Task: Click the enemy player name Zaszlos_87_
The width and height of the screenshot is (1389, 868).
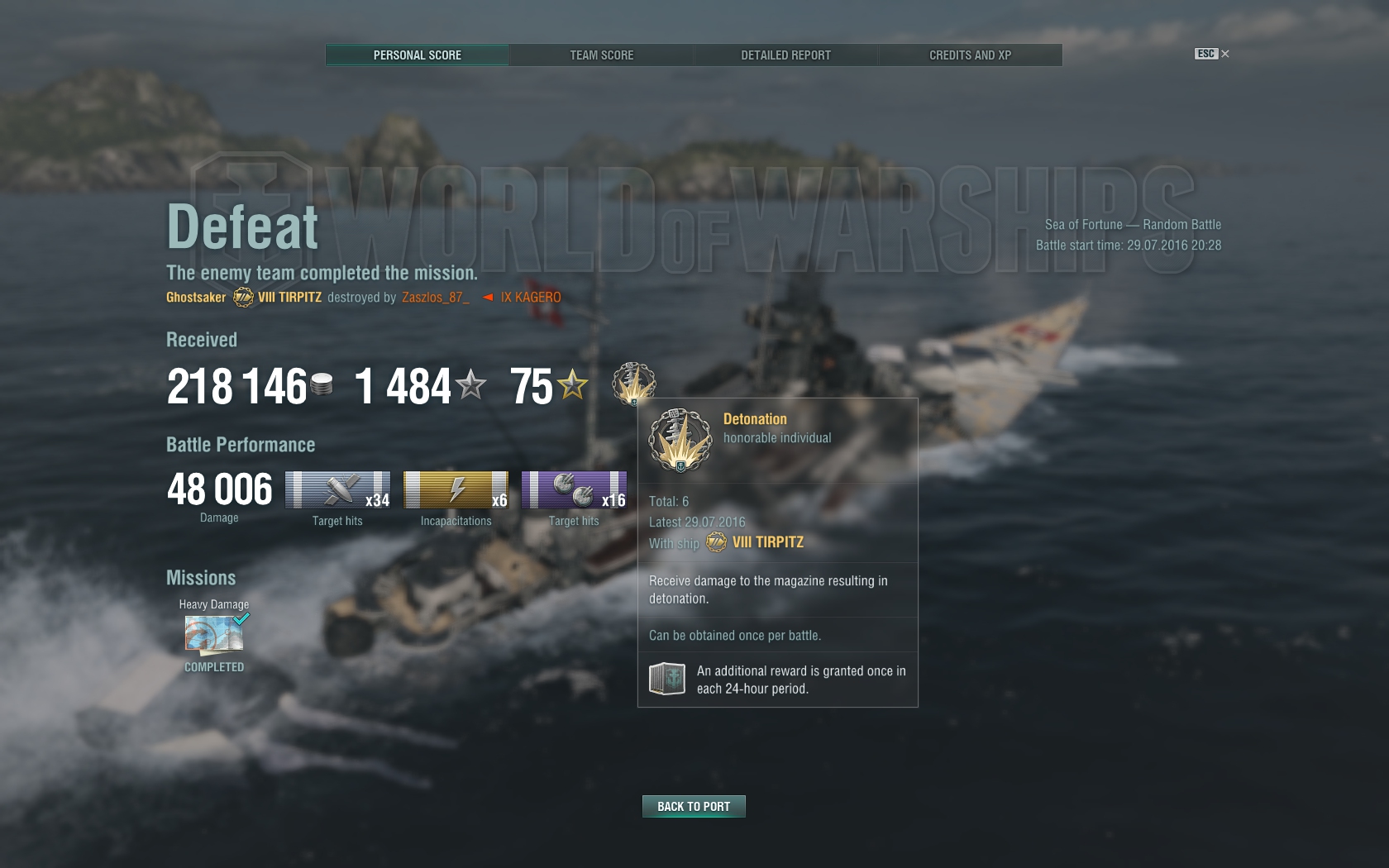Action: [436, 297]
